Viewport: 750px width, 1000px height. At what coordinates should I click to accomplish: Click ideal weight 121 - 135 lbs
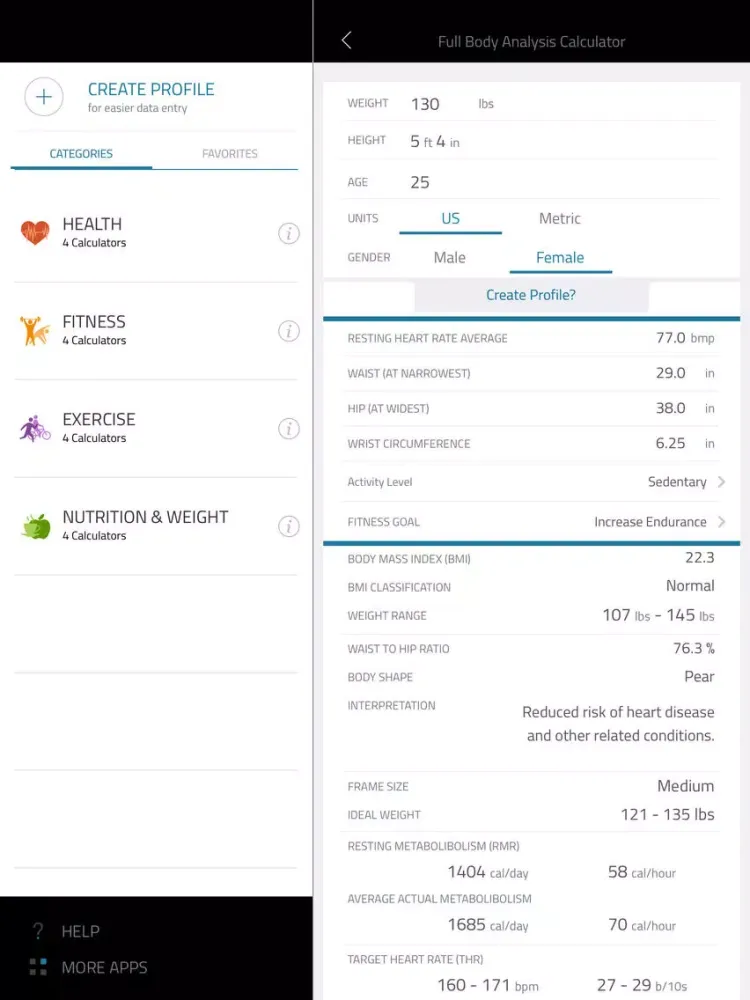coord(667,814)
